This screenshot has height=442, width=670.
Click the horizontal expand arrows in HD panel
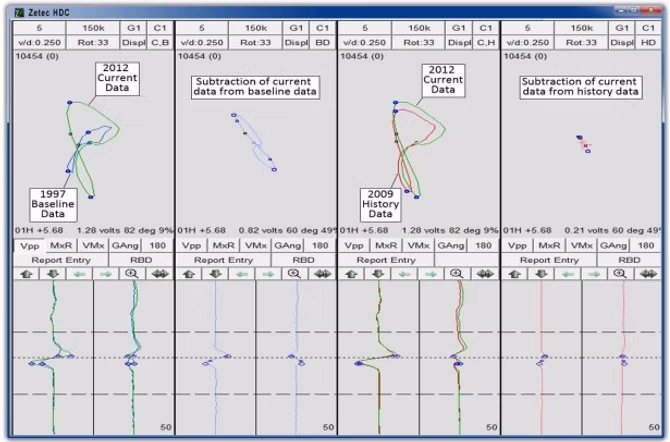(648, 274)
